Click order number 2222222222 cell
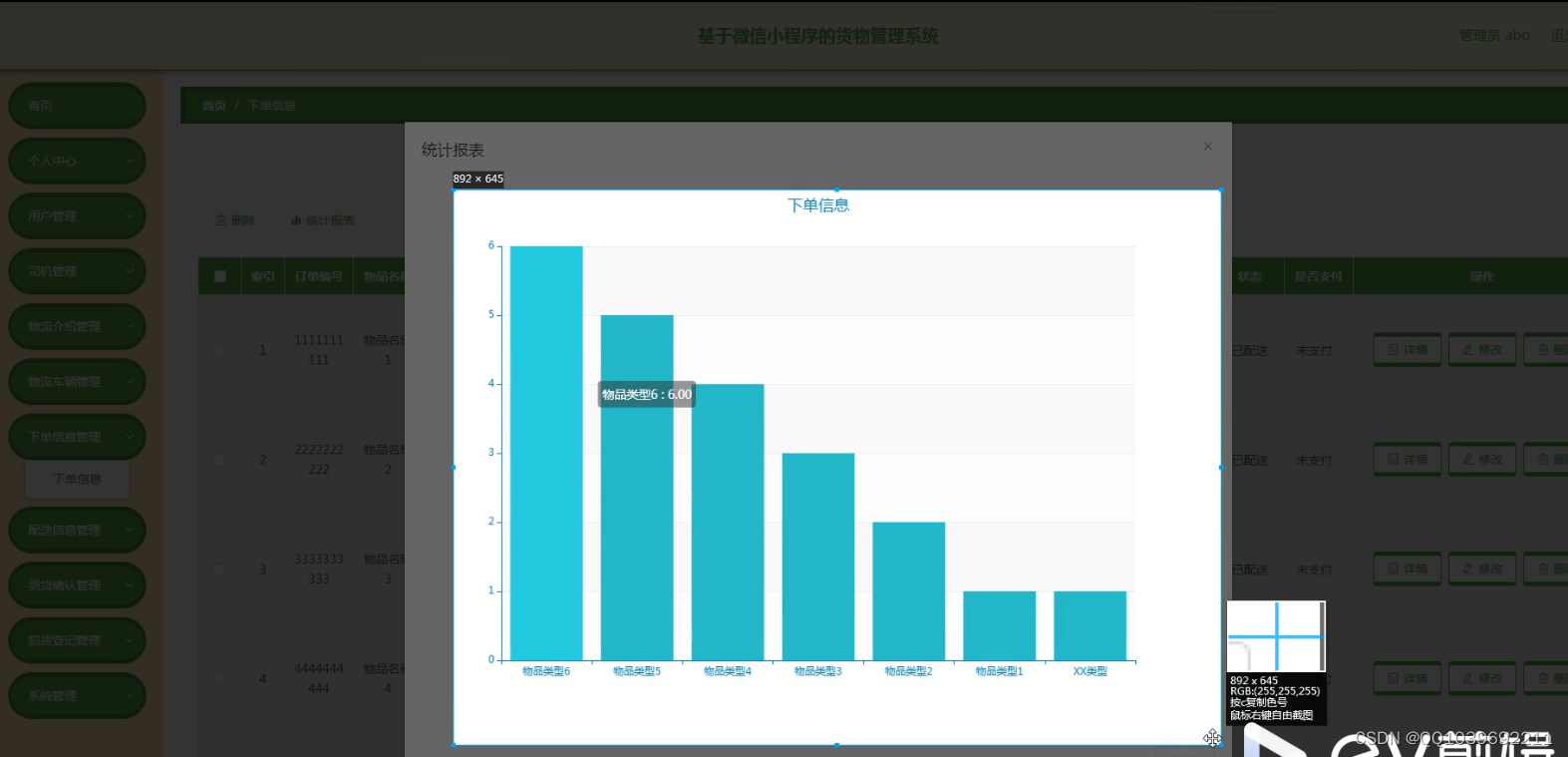 click(x=319, y=460)
